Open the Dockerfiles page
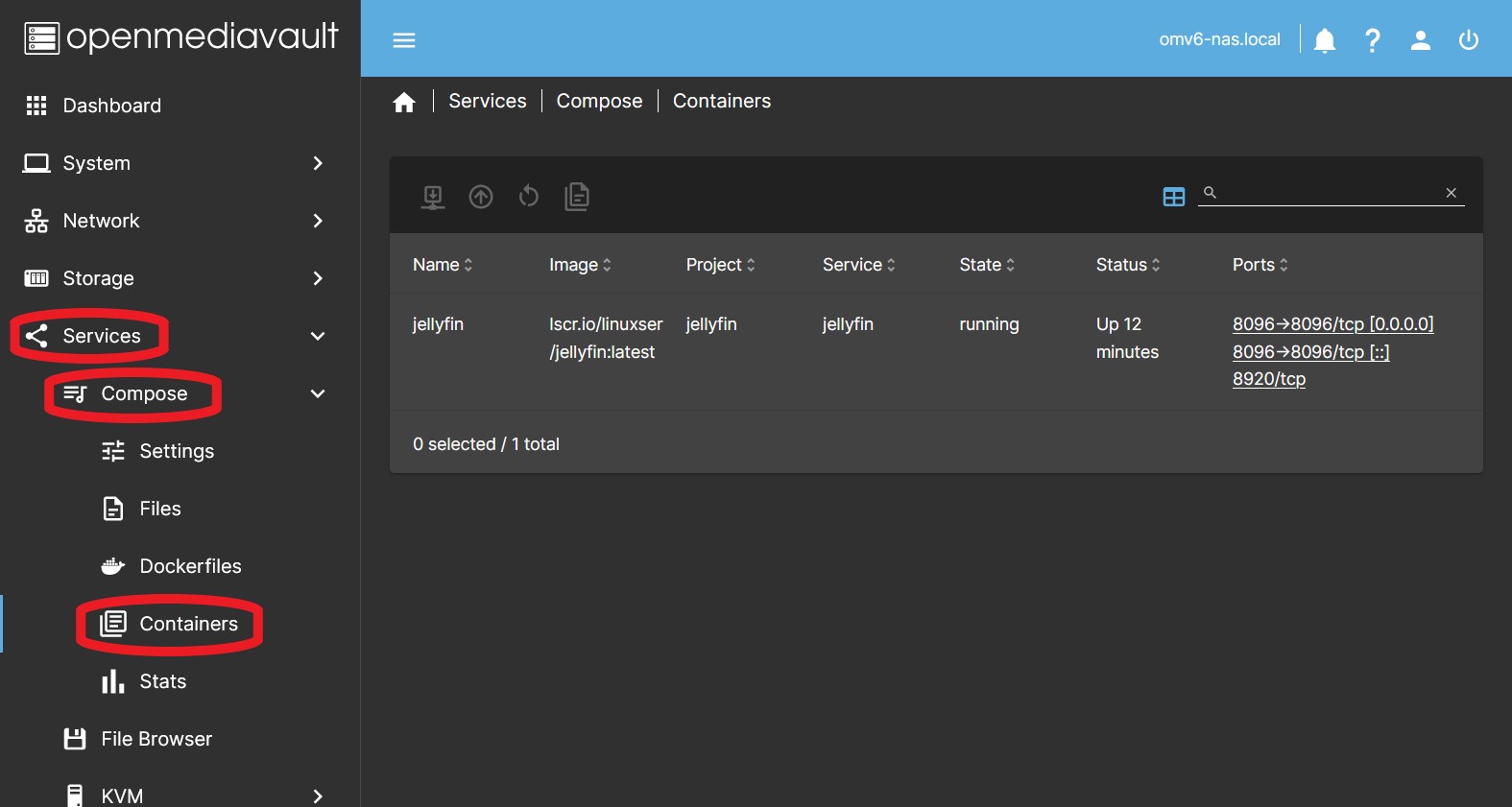This screenshot has width=1512, height=807. click(x=190, y=566)
